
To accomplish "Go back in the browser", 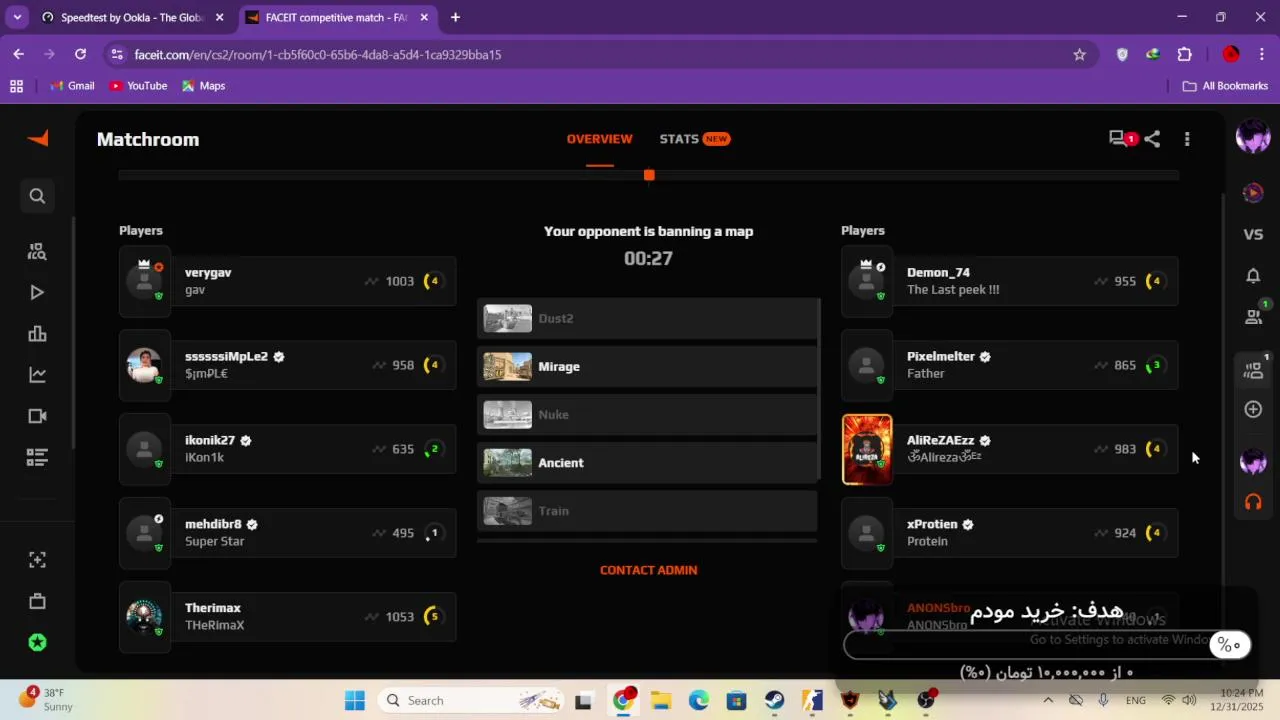I will [18, 55].
